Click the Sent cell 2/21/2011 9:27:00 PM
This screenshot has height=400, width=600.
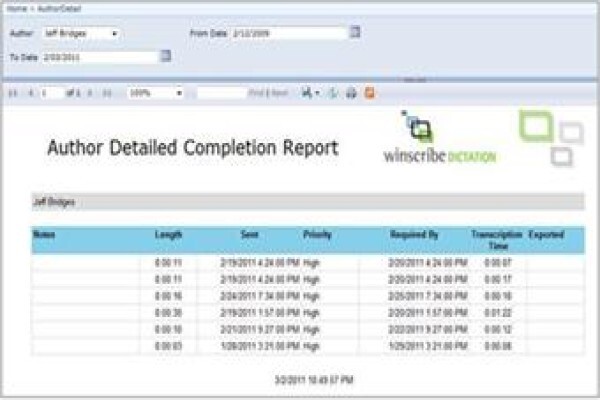coord(260,330)
